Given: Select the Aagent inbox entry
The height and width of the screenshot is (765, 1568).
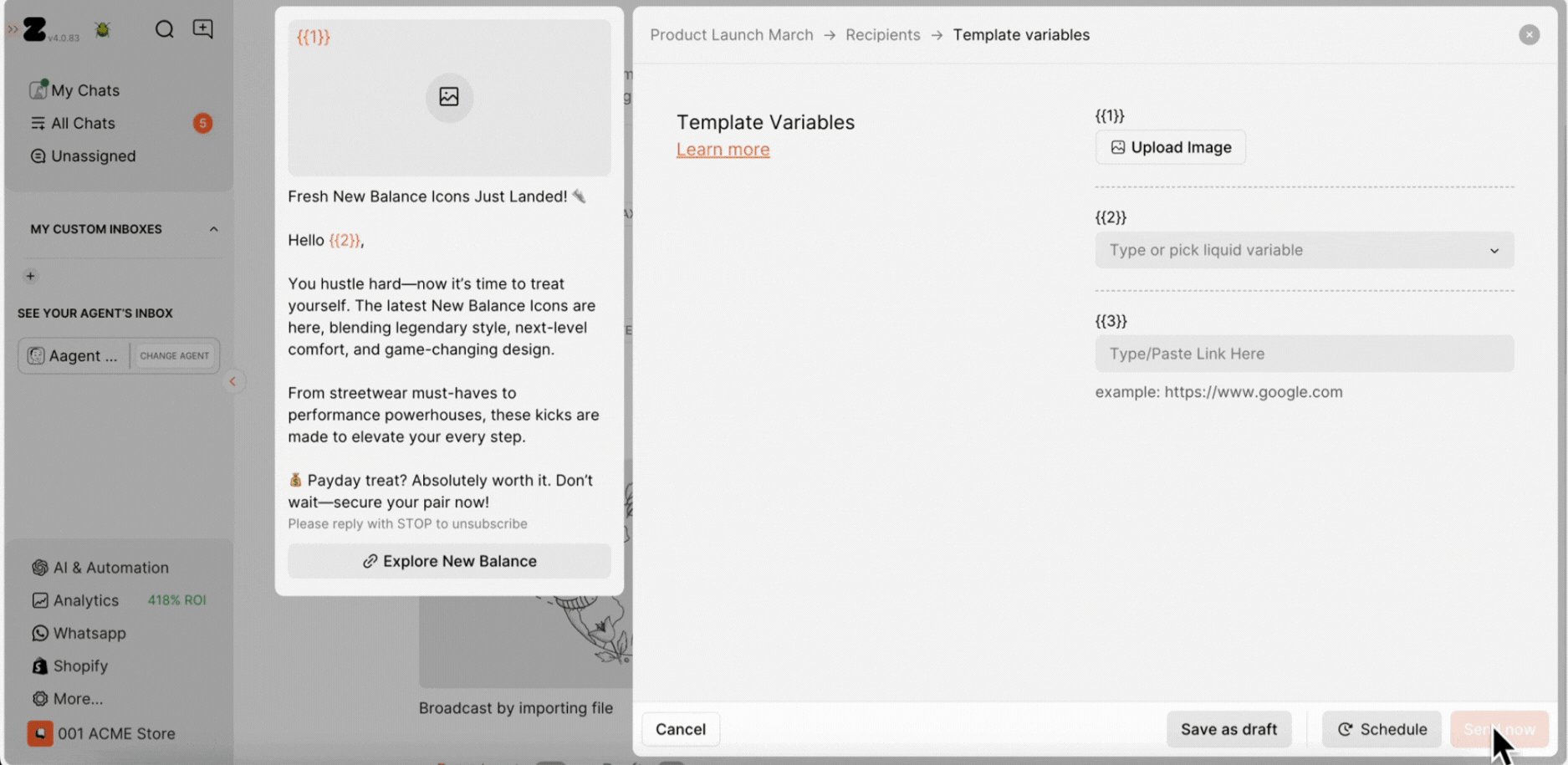Looking at the screenshot, I should [74, 355].
